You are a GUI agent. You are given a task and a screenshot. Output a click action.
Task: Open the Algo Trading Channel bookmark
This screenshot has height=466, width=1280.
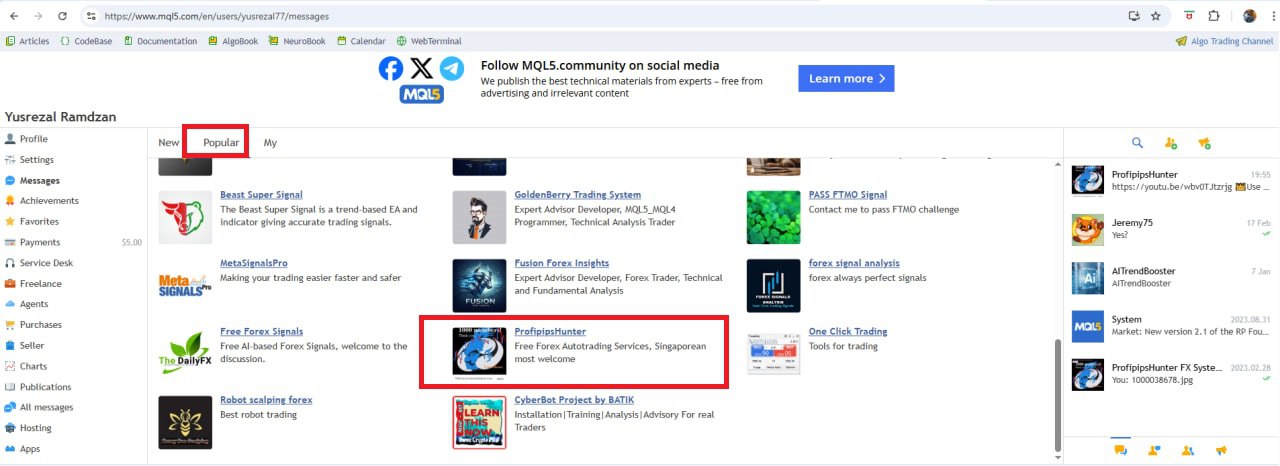click(1225, 41)
